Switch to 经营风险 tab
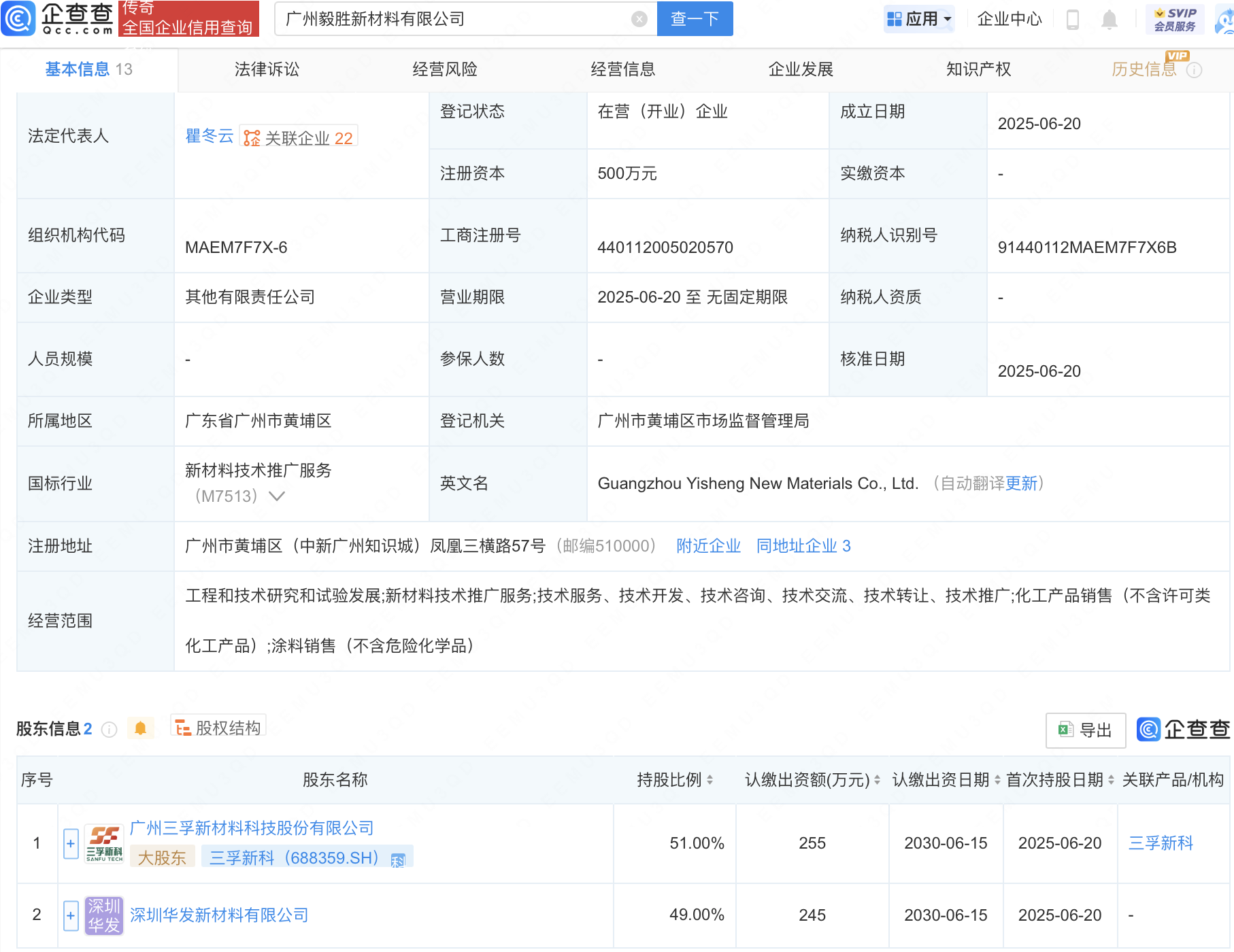Viewport: 1234px width, 952px height. [445, 69]
